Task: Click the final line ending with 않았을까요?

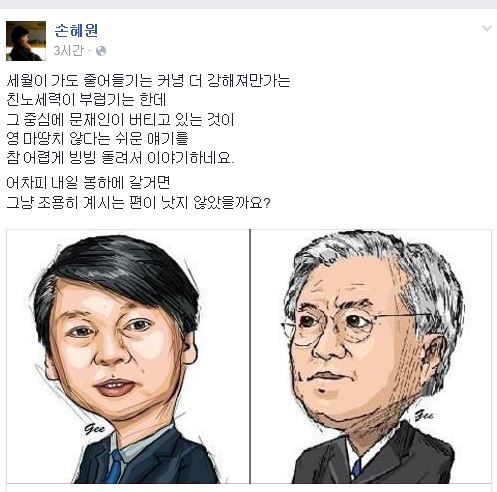Action: point(138,202)
